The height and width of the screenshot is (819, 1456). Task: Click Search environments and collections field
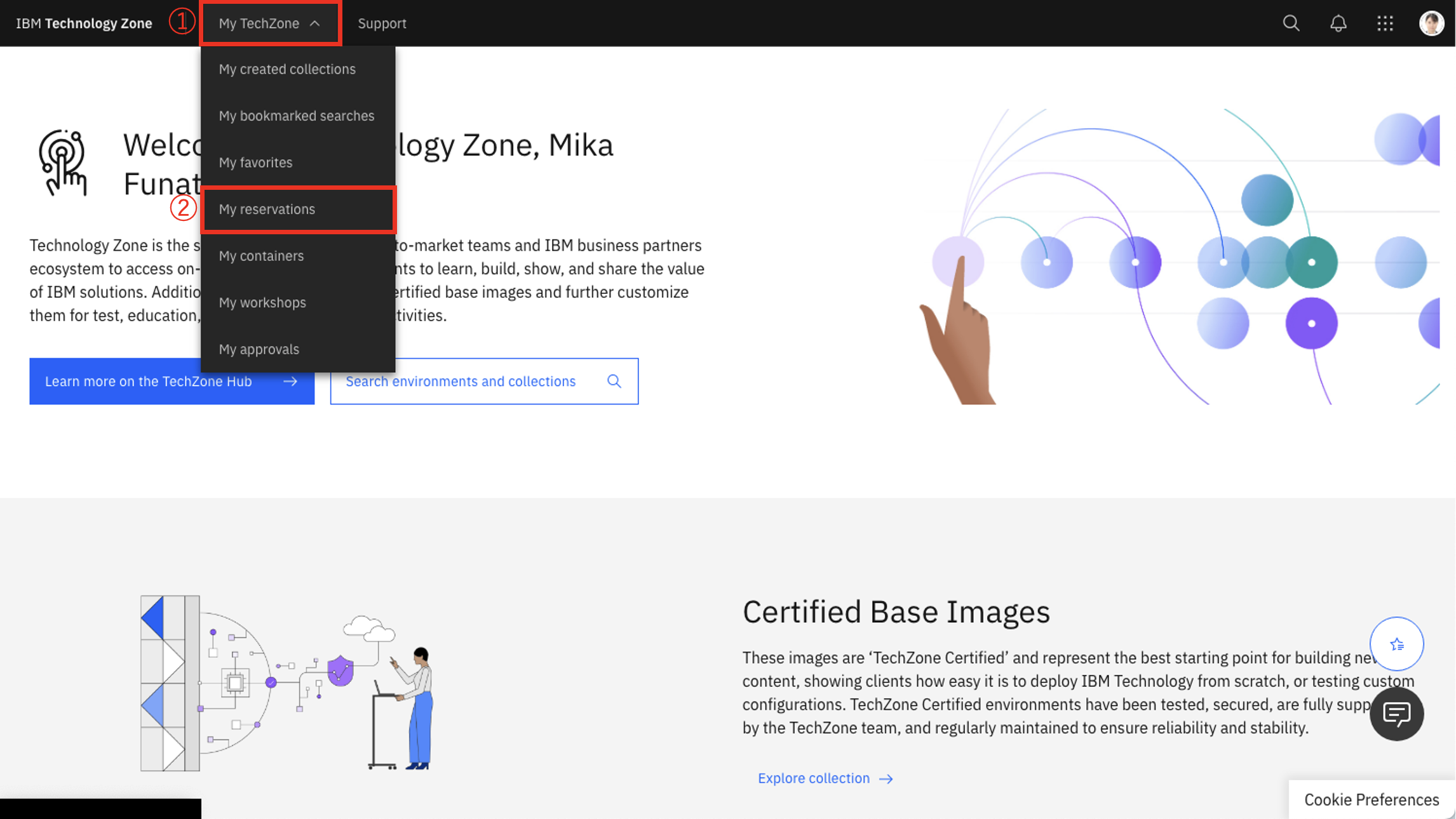click(461, 381)
